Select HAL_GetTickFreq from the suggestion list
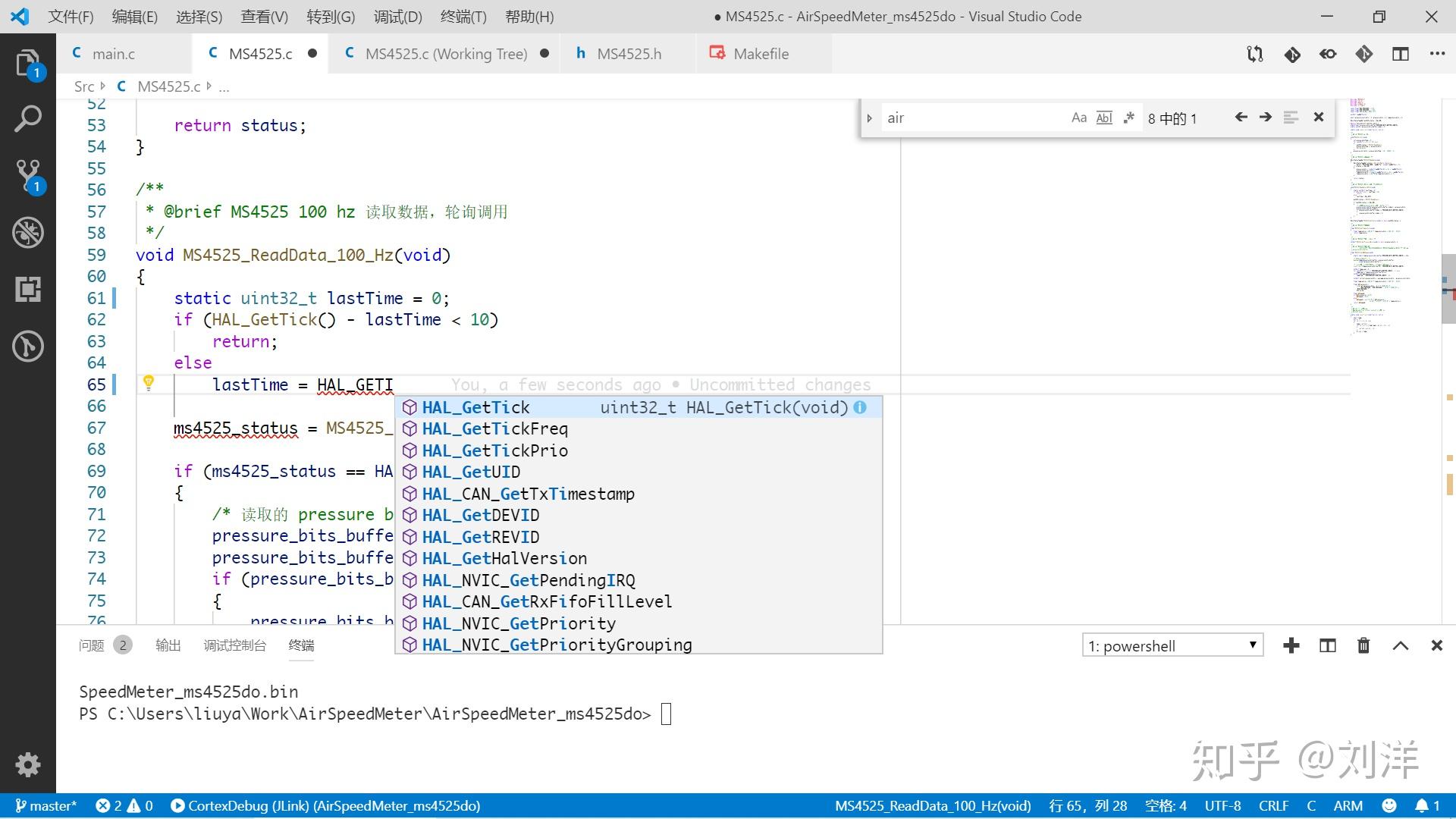The image size is (1456, 819). tap(495, 428)
